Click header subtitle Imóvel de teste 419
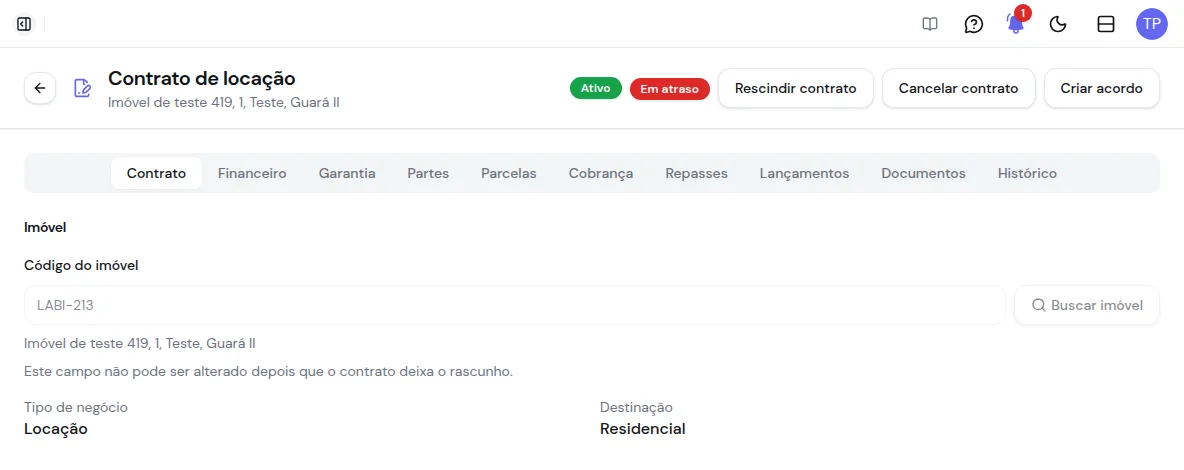 224,102
